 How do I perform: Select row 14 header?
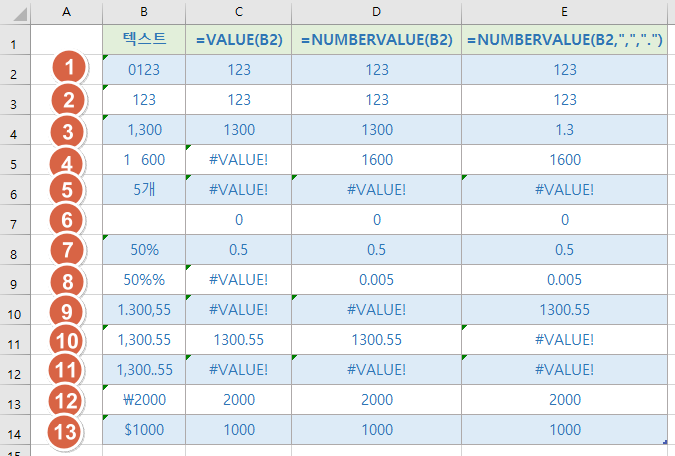(x=15, y=430)
